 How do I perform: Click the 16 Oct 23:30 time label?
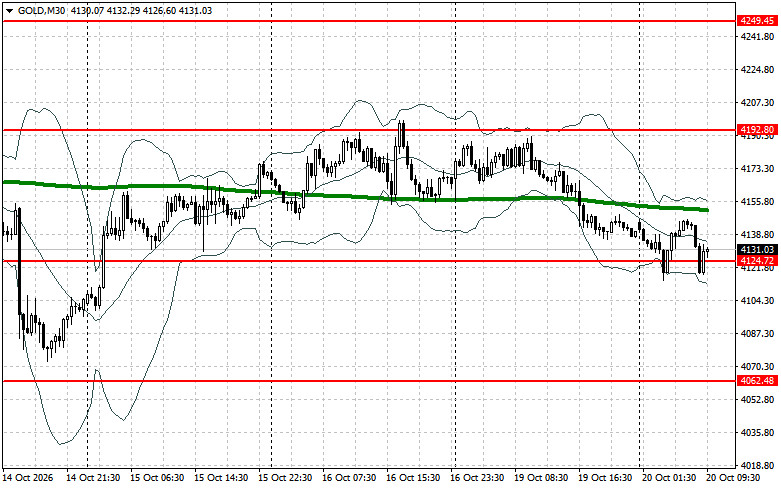coord(477,478)
